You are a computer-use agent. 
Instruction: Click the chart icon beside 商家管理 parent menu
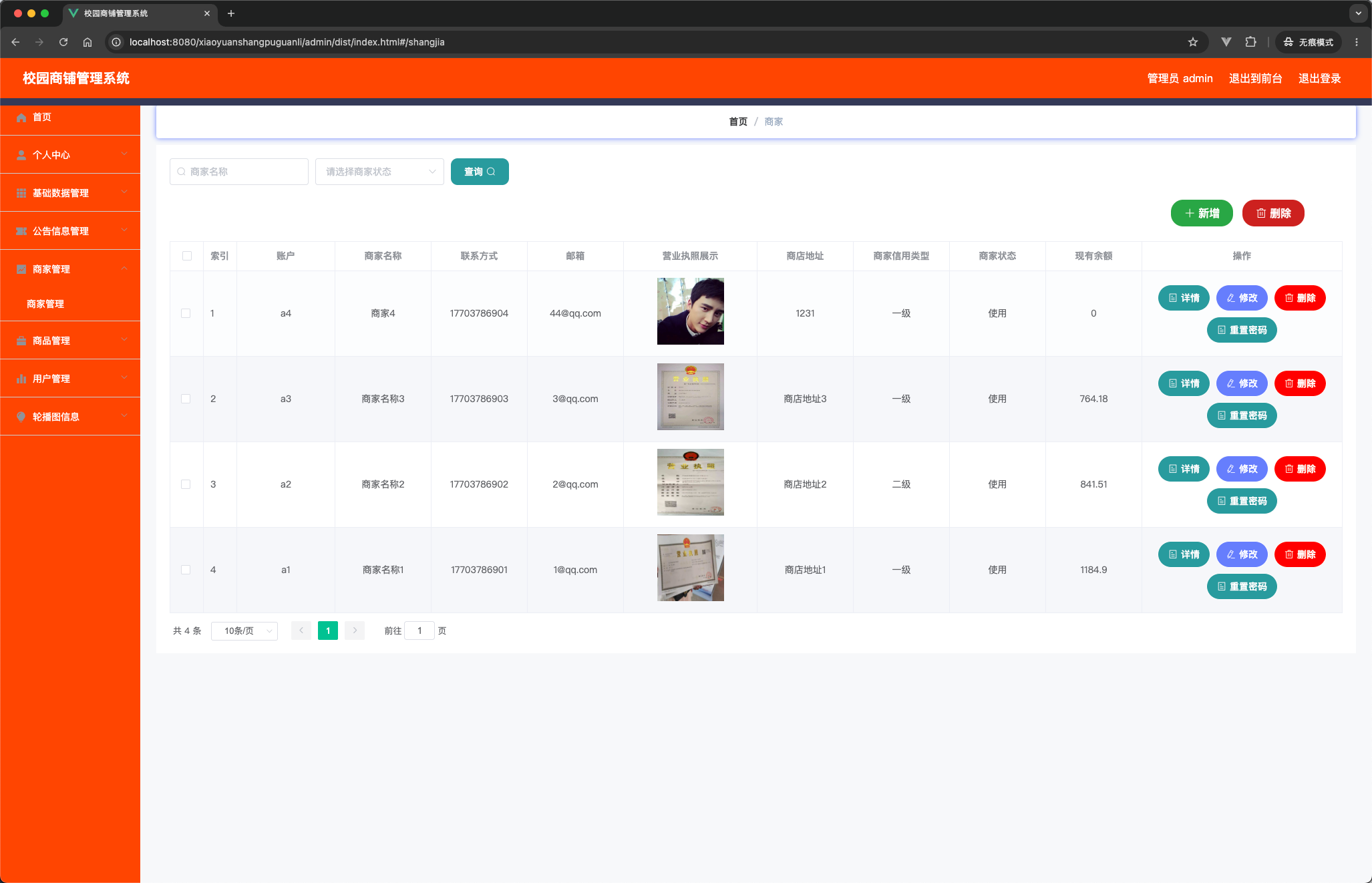[21, 269]
